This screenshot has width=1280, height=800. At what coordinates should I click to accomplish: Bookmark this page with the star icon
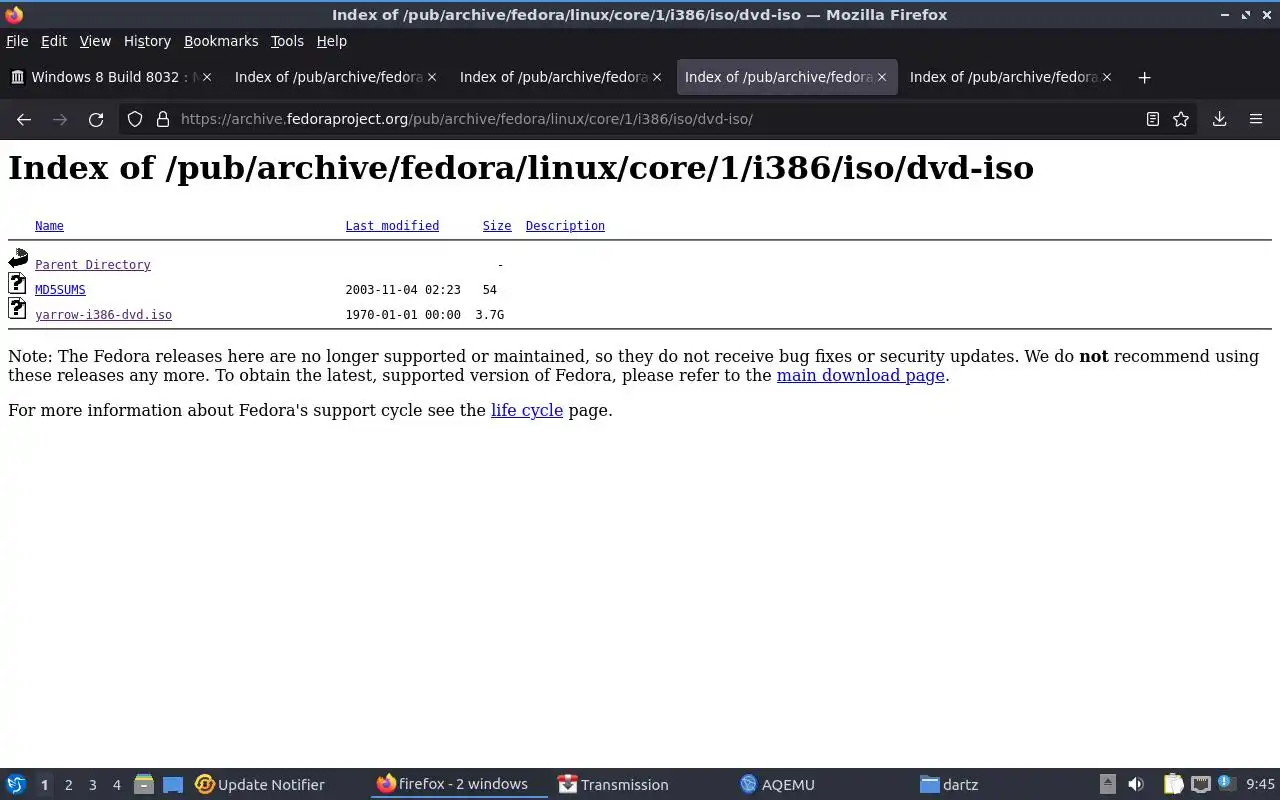(1181, 119)
